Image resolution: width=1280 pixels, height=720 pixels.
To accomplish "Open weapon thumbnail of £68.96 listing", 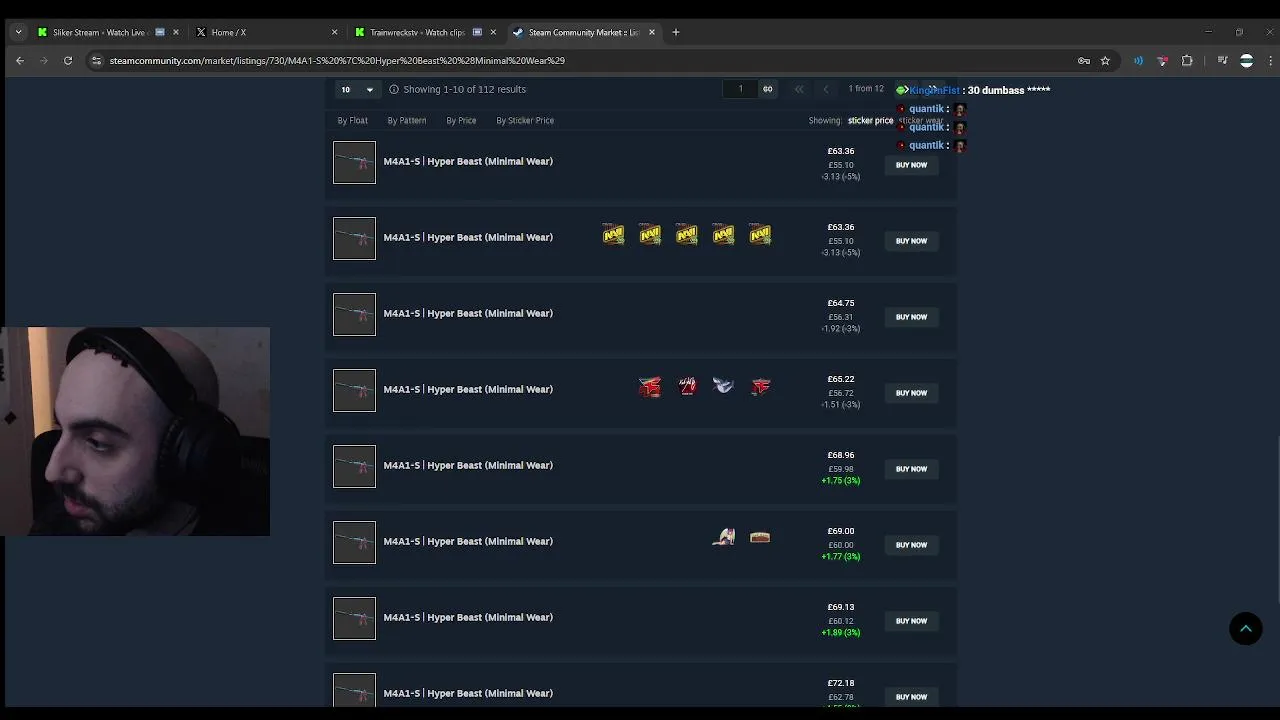I will (354, 466).
